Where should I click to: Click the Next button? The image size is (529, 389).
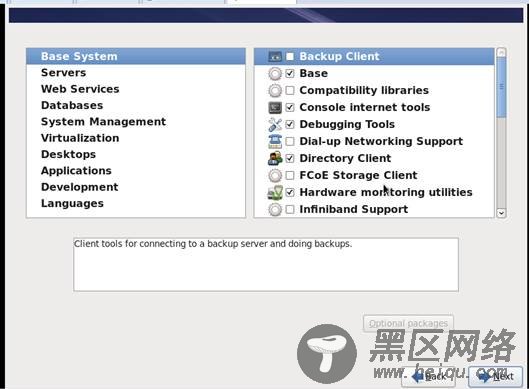(x=497, y=376)
